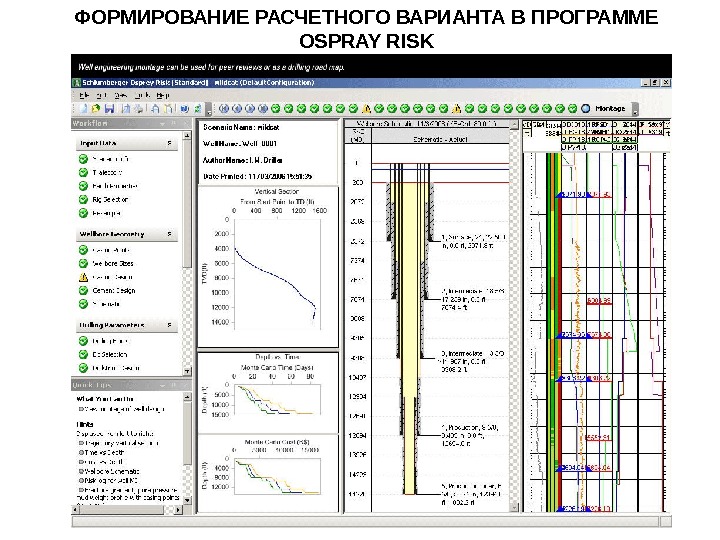Open the Help menu
720x540 pixels.
point(163,96)
